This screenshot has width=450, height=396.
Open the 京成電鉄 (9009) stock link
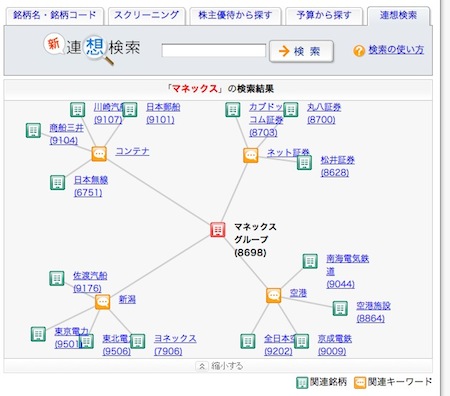pyautogui.click(x=335, y=345)
